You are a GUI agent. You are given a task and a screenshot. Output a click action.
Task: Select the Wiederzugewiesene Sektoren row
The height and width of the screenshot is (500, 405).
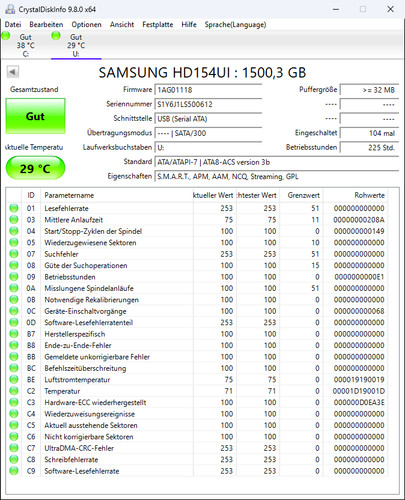197,243
